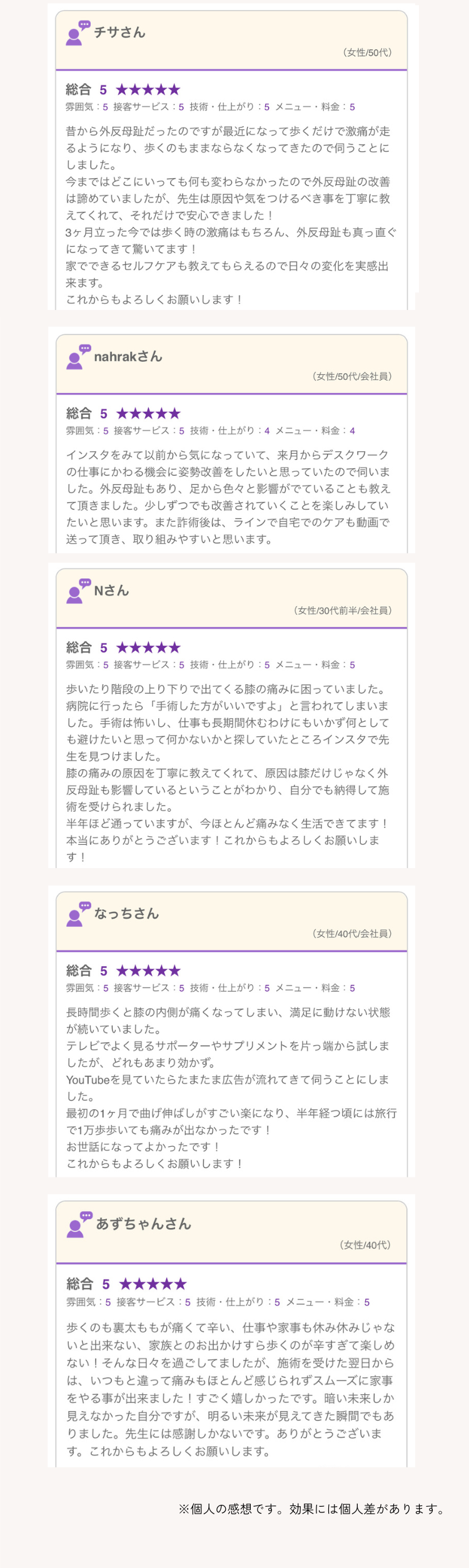Select the reviewer name チサさん
469x1568 pixels.
(119, 32)
